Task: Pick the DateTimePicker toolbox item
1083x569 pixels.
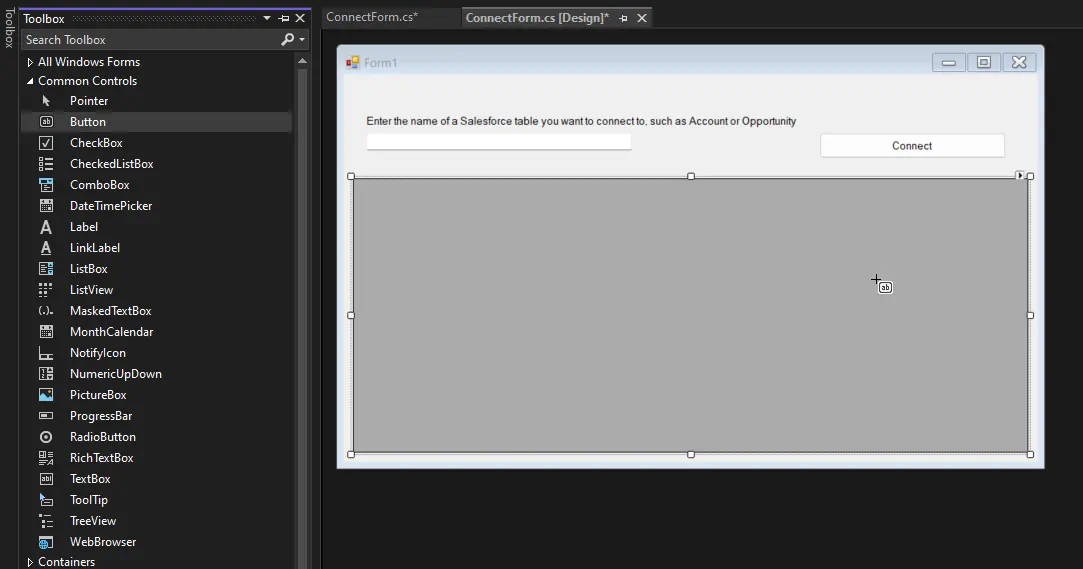Action: tap(110, 206)
